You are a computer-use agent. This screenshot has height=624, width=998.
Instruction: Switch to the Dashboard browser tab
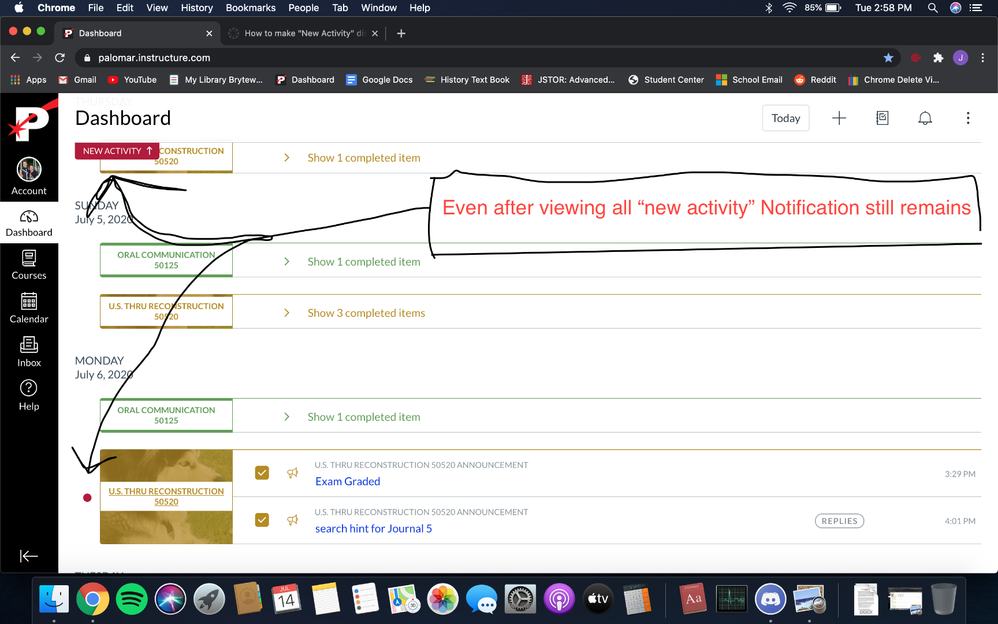[x=137, y=33]
